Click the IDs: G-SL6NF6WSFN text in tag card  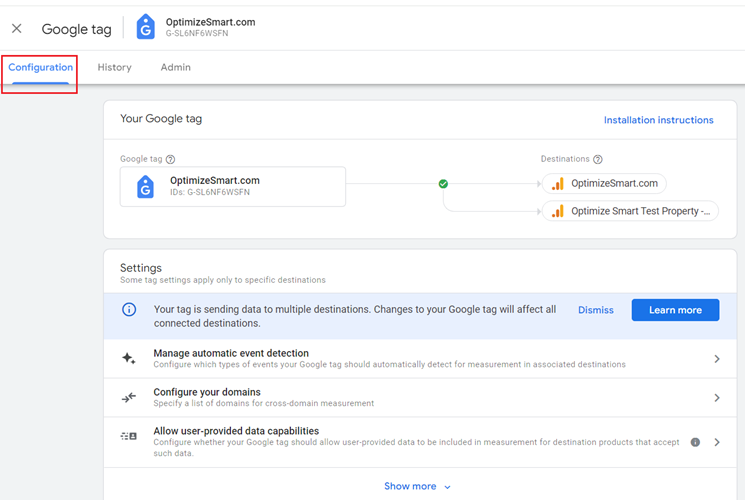tap(210, 192)
